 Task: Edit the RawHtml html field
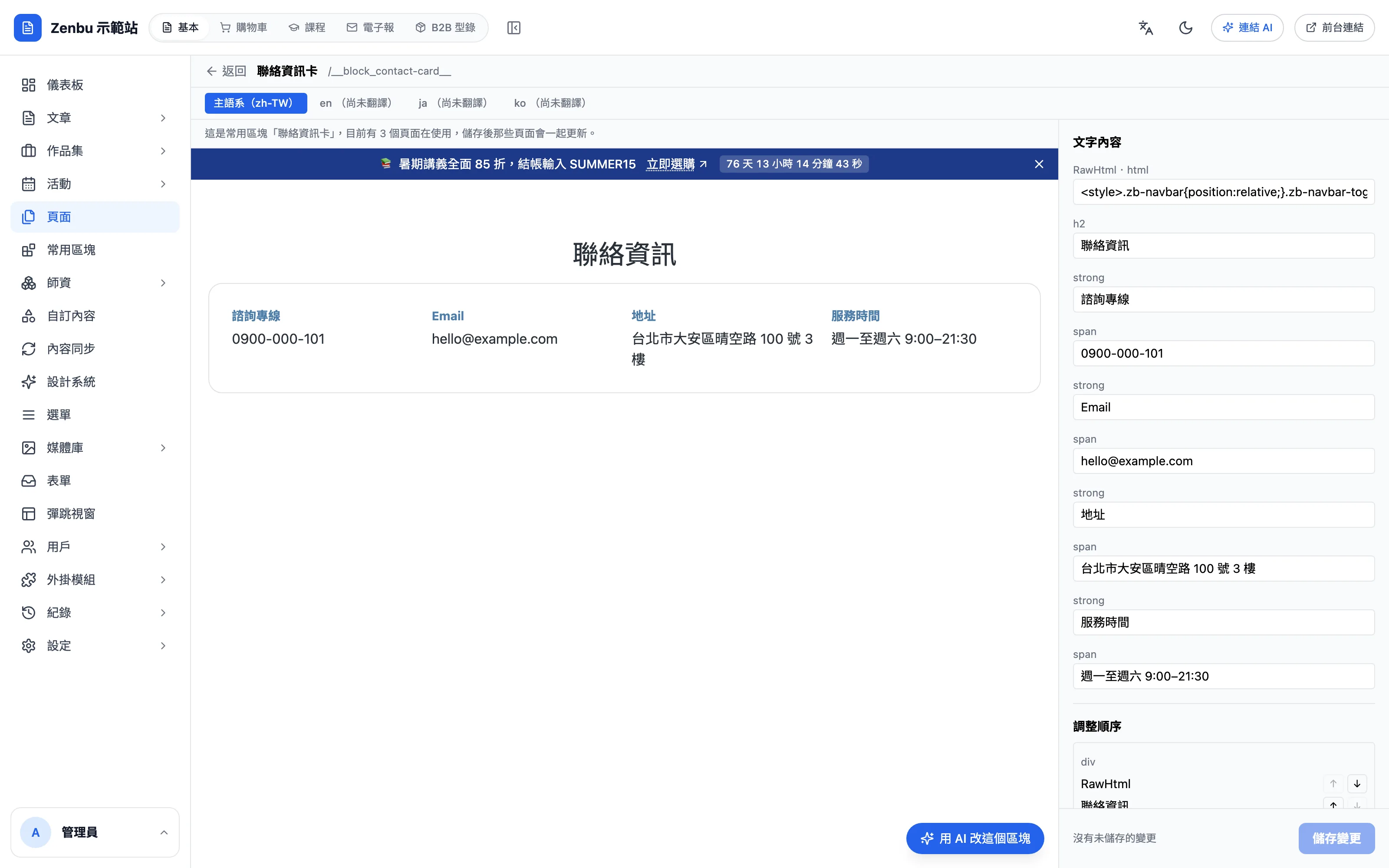pos(1224,192)
